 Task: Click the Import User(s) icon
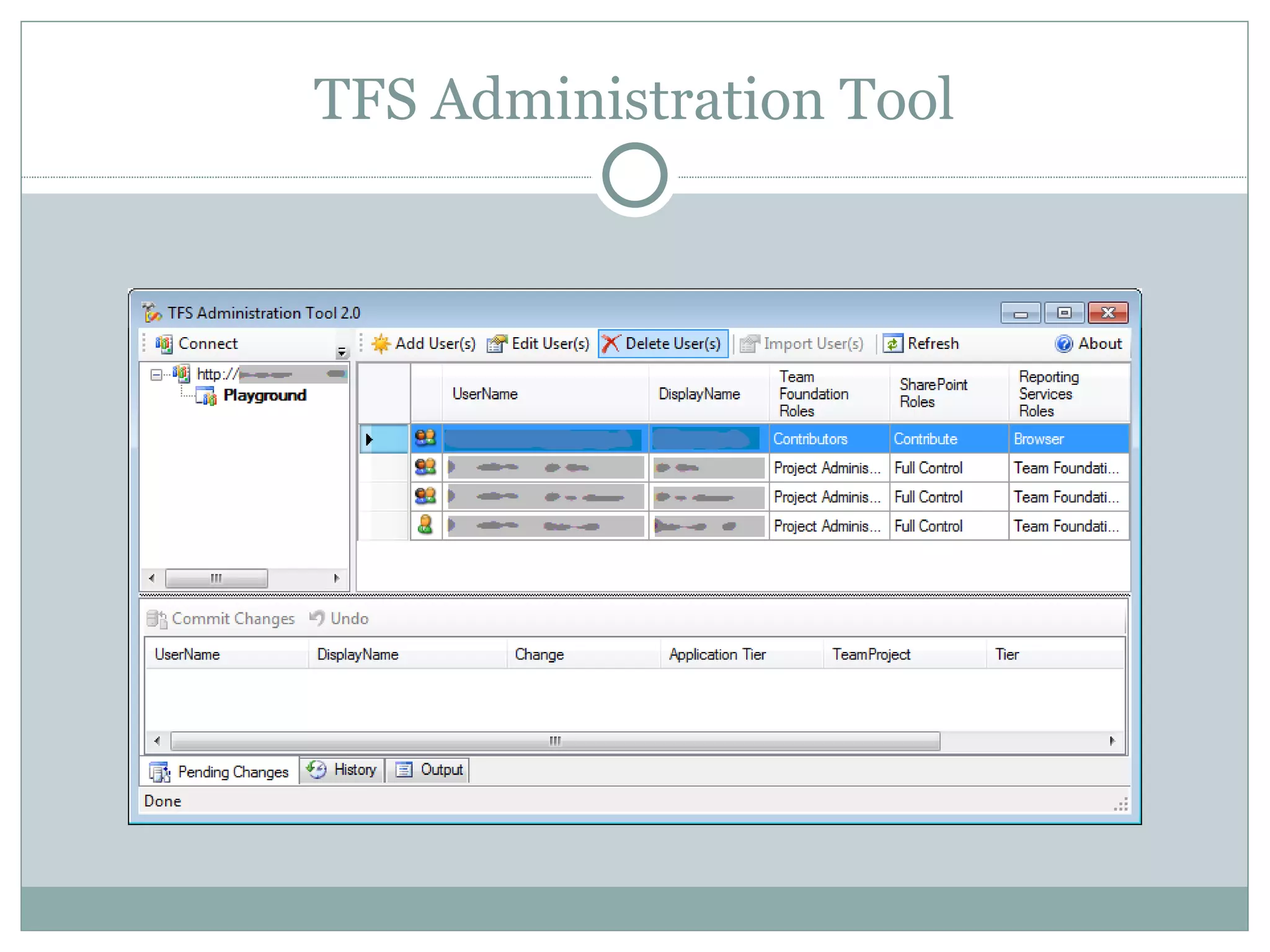750,343
